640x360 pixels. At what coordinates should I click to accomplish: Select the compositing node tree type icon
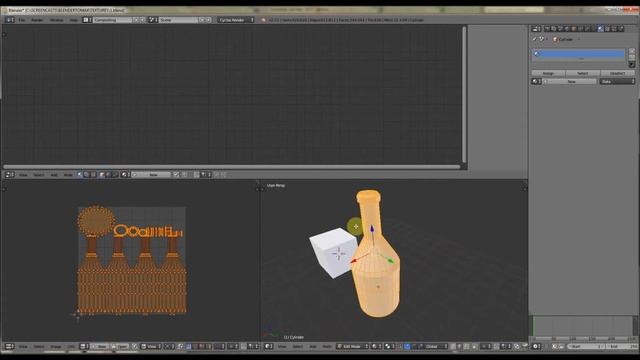point(86,175)
